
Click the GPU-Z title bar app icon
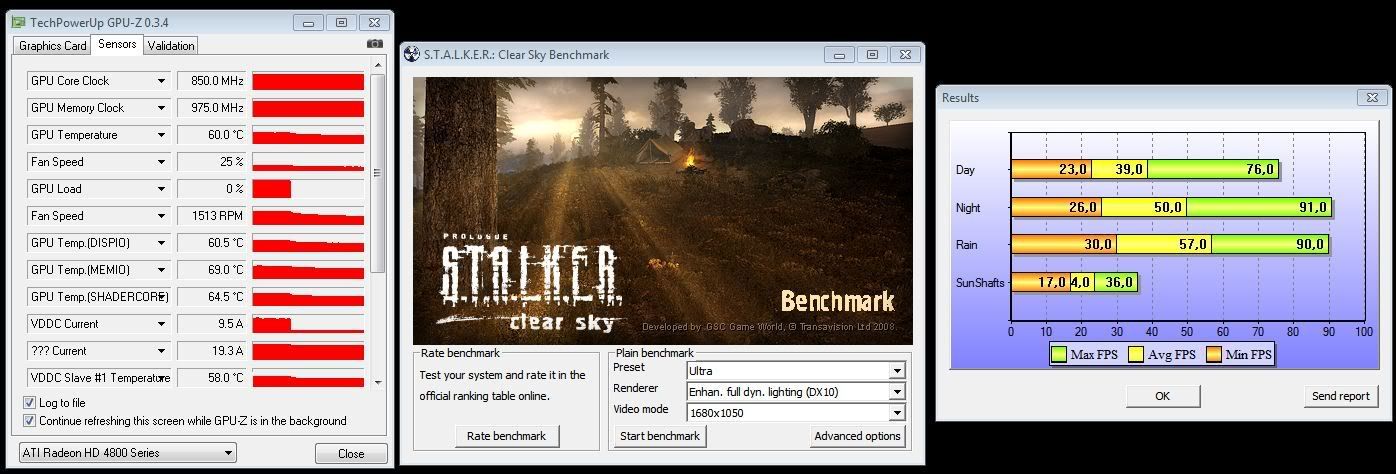18,21
